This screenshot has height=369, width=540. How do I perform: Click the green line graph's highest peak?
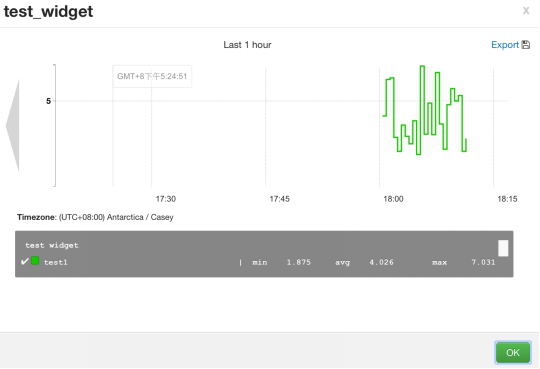tap(422, 66)
